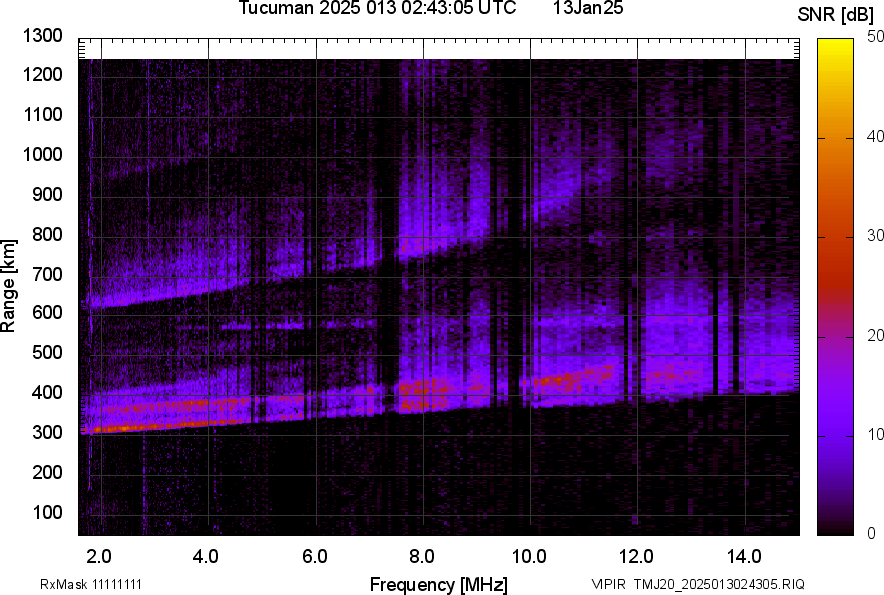Click the range tick label '400'
884x595 pixels.
point(47,392)
